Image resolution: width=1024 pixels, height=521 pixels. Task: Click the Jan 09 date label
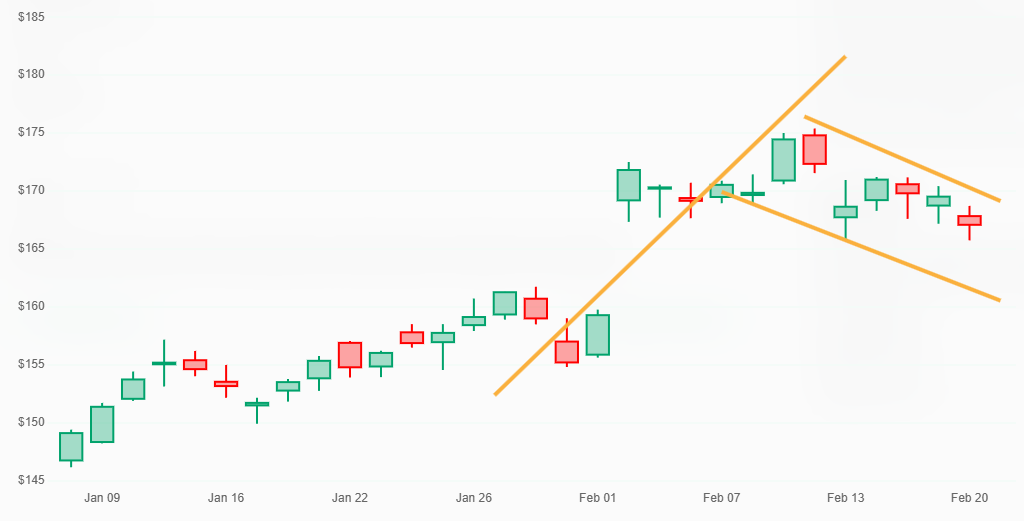click(x=102, y=497)
